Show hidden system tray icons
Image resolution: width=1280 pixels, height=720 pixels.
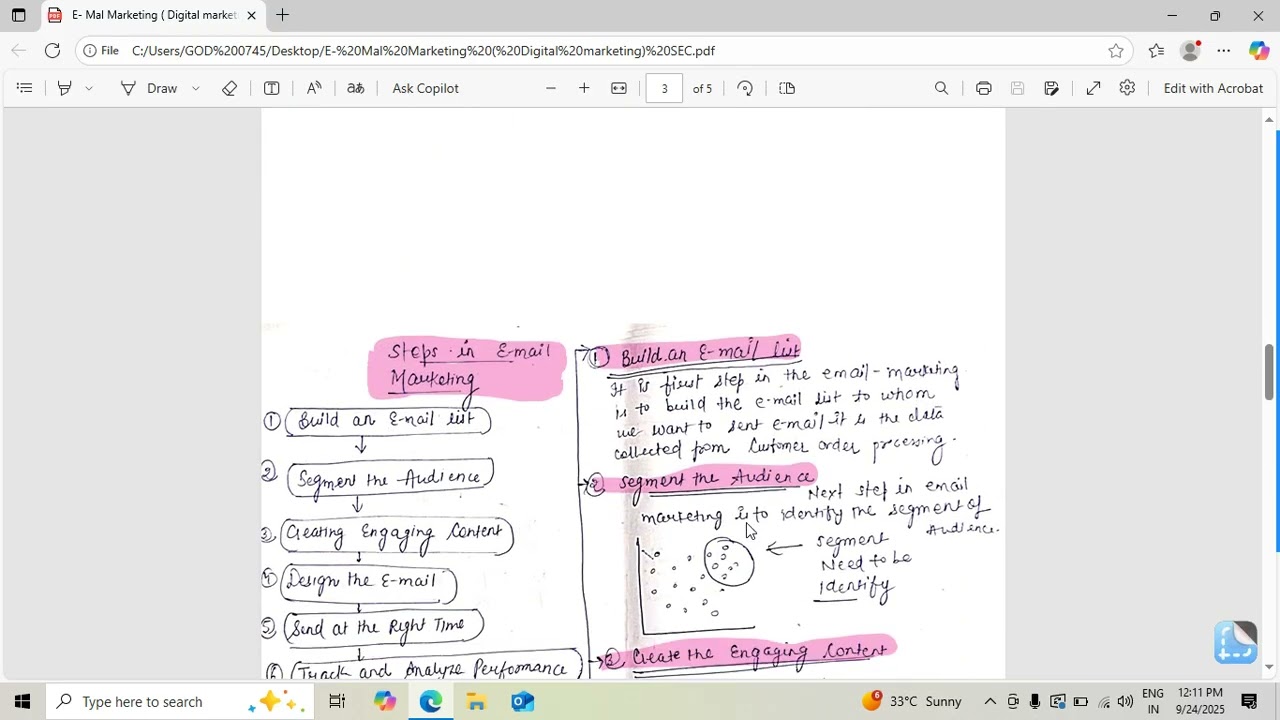click(x=990, y=701)
